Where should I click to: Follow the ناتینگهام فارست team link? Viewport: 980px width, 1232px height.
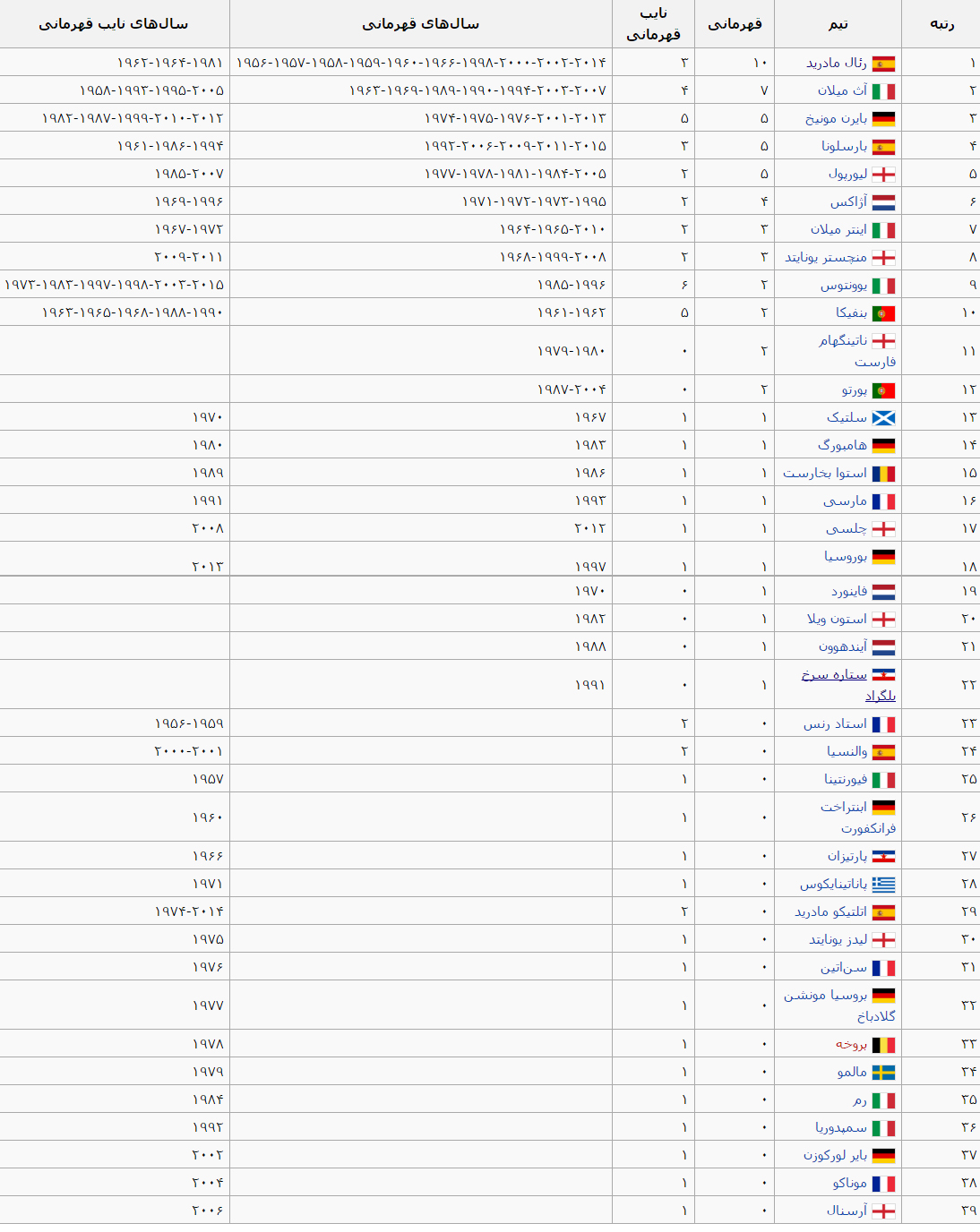pyautogui.click(x=858, y=351)
